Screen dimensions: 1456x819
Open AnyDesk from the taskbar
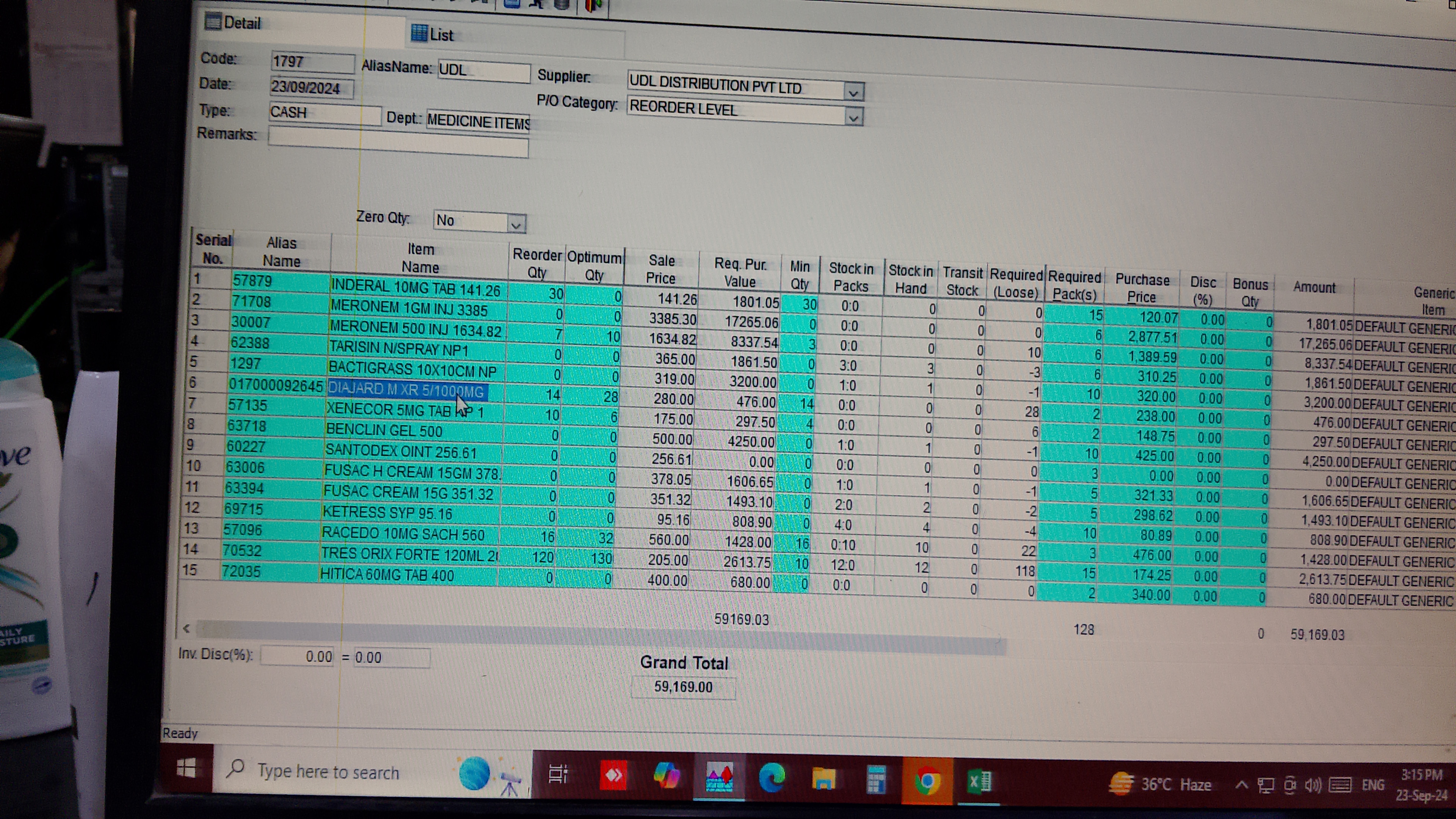[x=613, y=775]
